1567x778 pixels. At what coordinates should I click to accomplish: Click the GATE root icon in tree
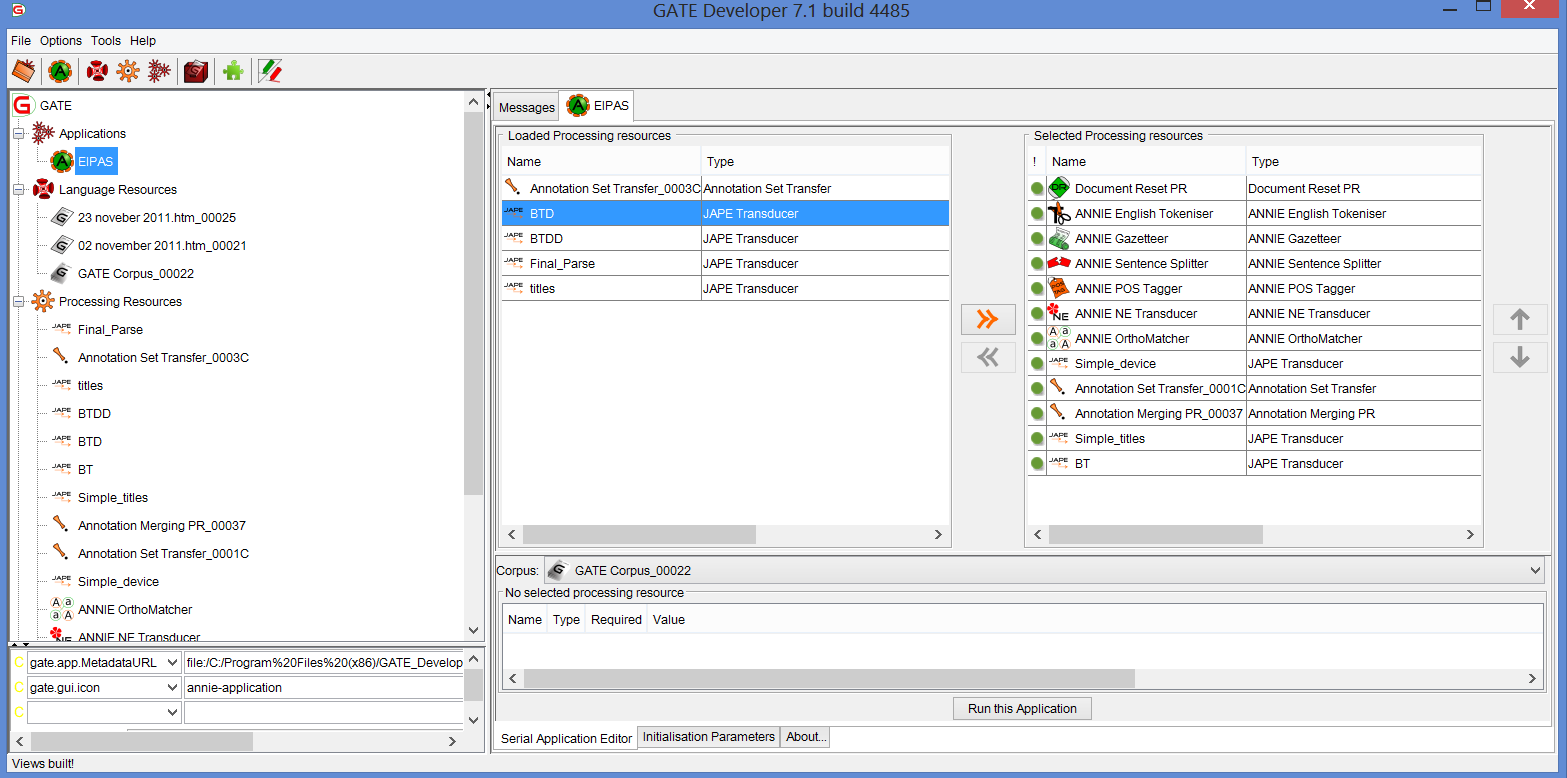point(24,105)
